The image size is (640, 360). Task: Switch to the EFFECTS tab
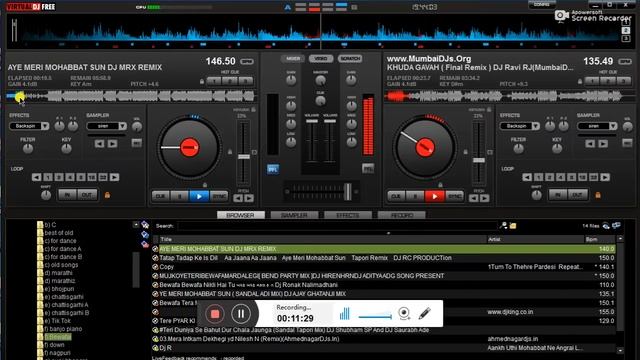[348, 215]
